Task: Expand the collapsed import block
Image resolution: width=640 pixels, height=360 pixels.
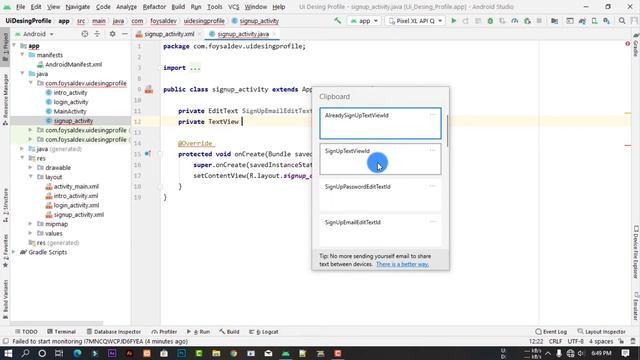Action: click(x=195, y=68)
